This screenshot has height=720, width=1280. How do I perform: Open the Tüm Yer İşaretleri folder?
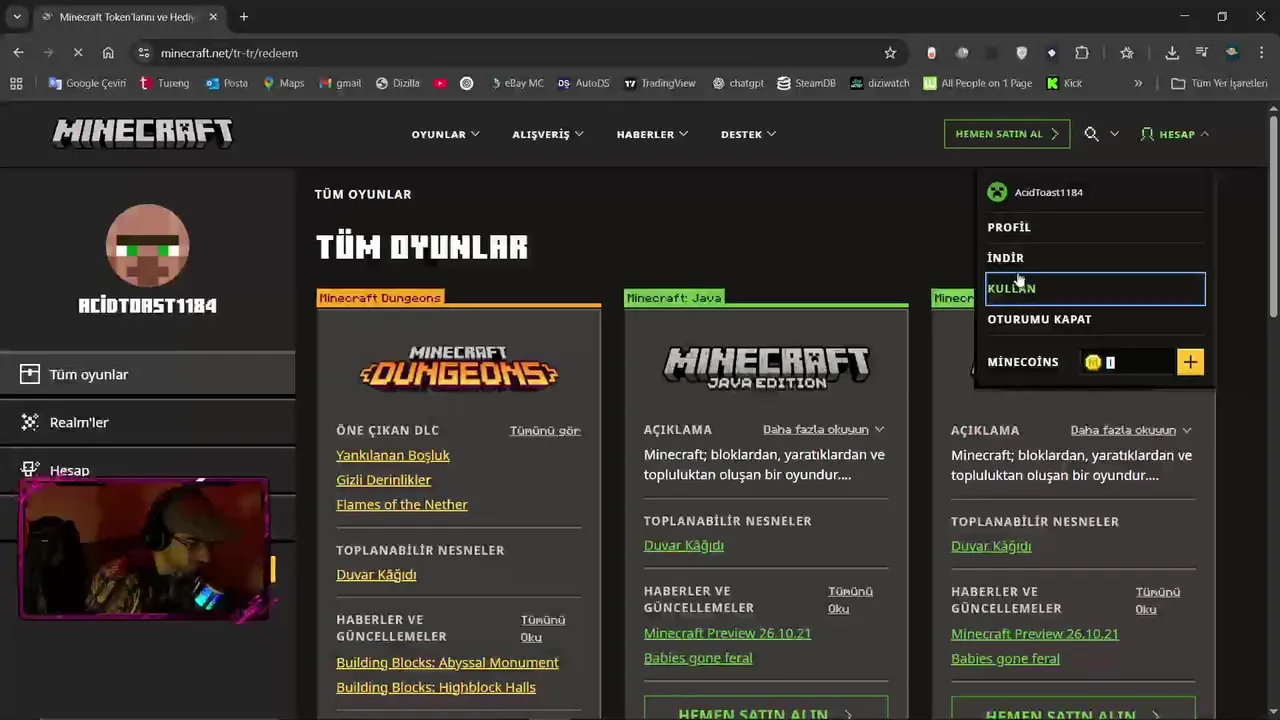[x=1219, y=83]
